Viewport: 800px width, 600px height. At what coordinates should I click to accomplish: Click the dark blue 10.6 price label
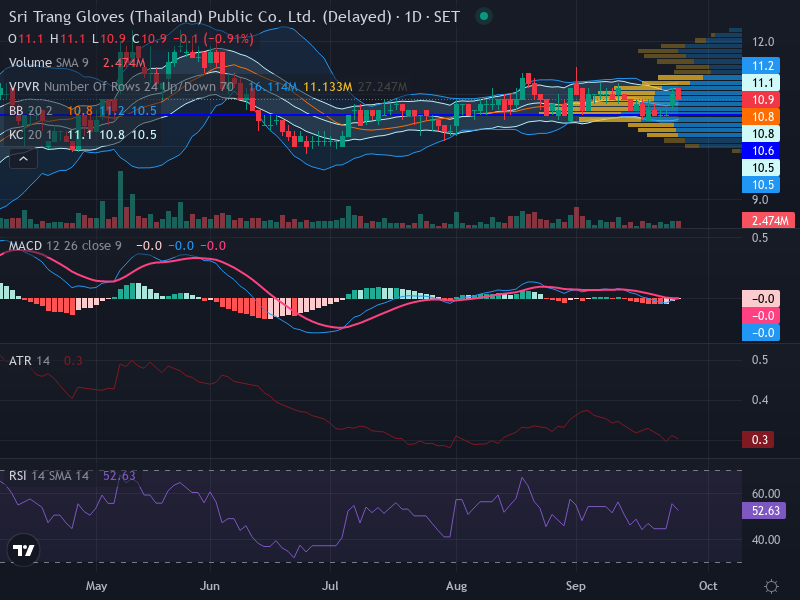pos(761,151)
